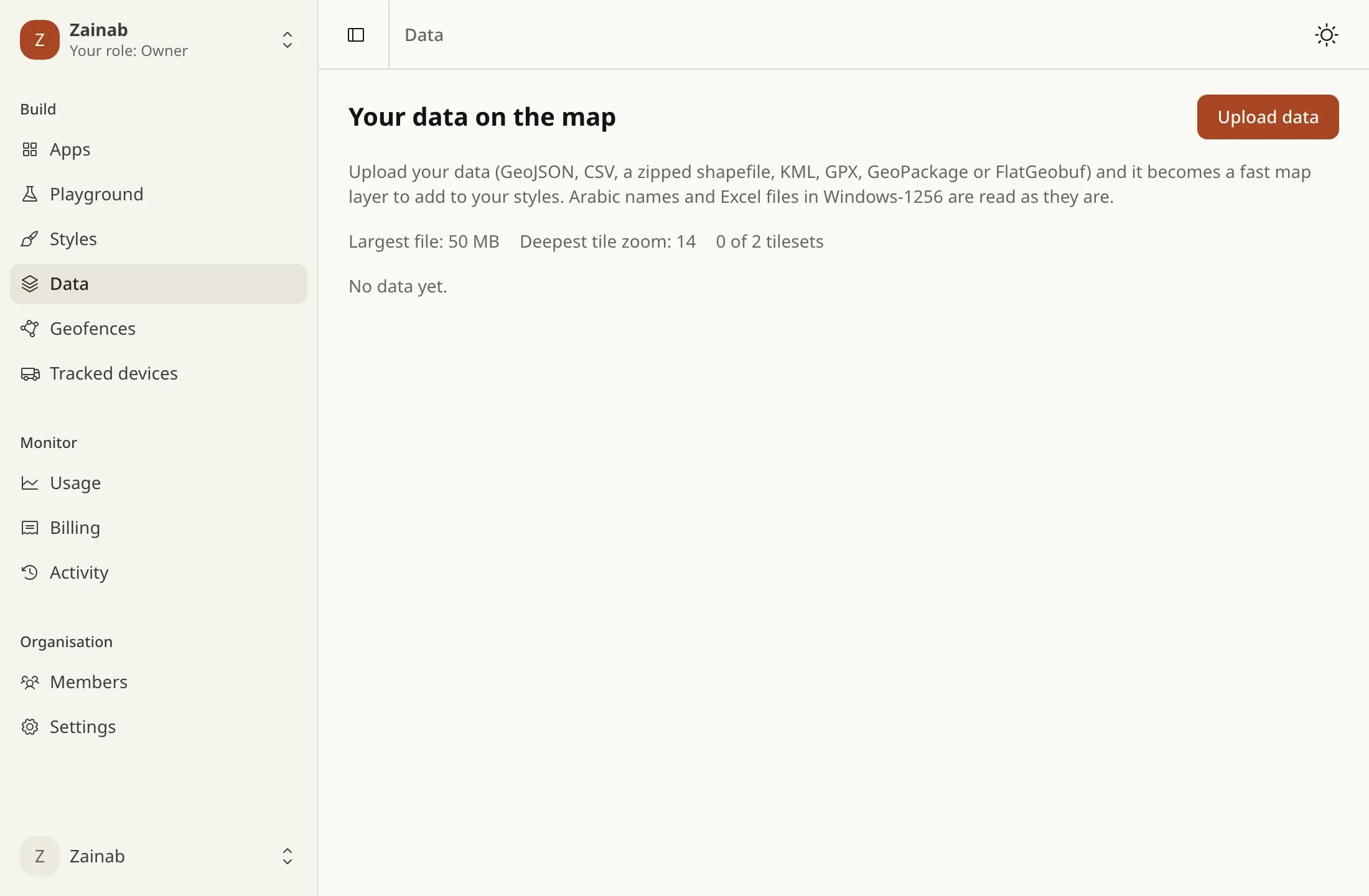Click the Zainab user name at bottom
The height and width of the screenshot is (896, 1369).
[97, 856]
